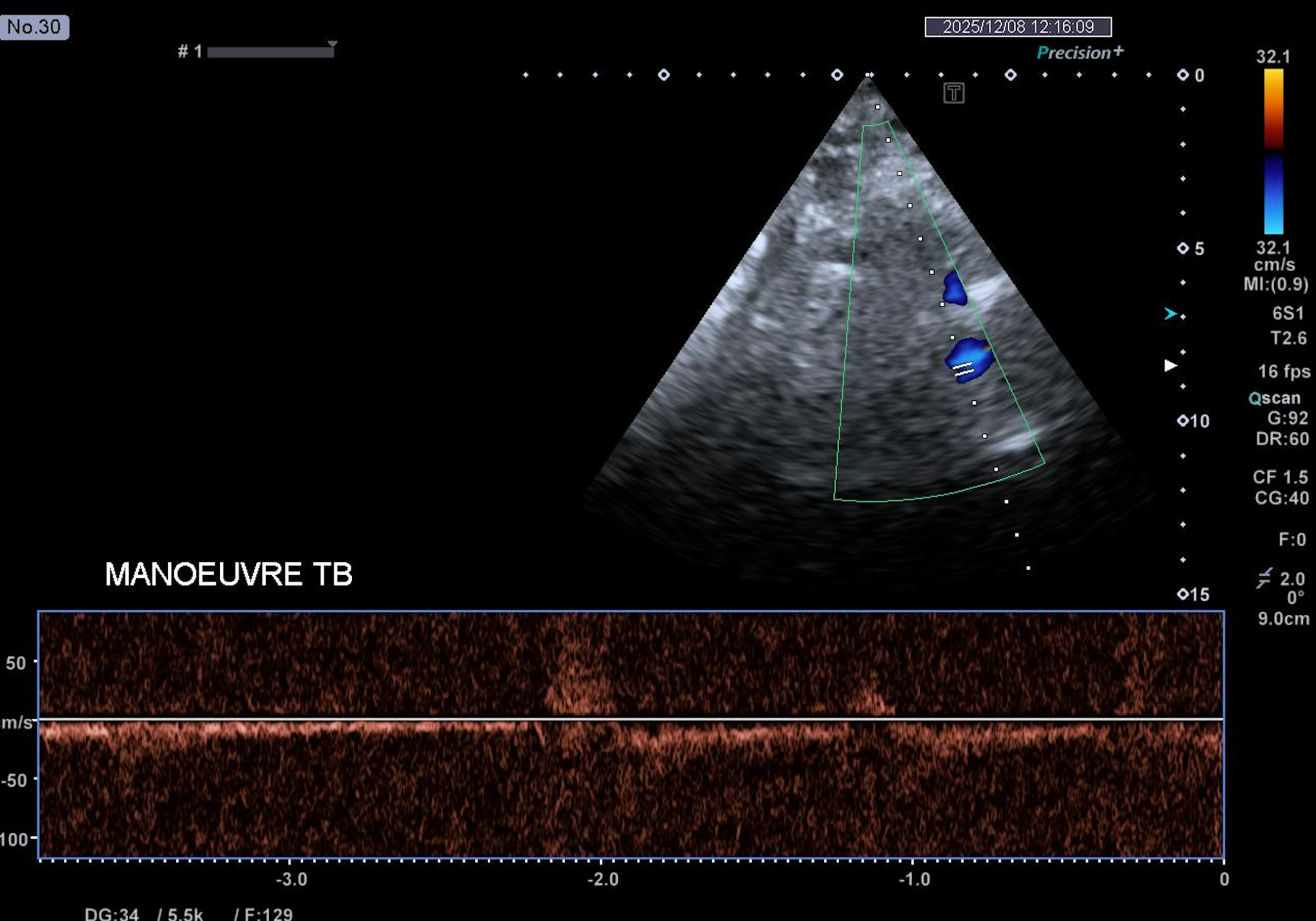Click the cyan focus depth arrow marker
1316x921 pixels.
pyautogui.click(x=1170, y=314)
